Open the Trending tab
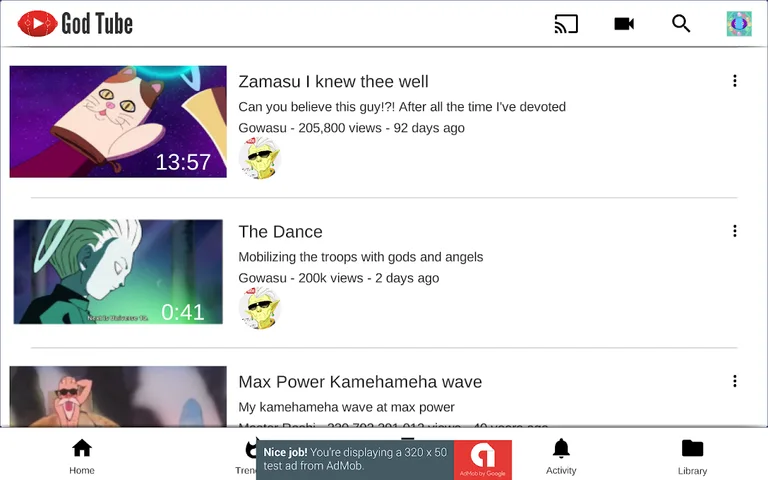This screenshot has height=480, width=768. pyautogui.click(x=246, y=456)
